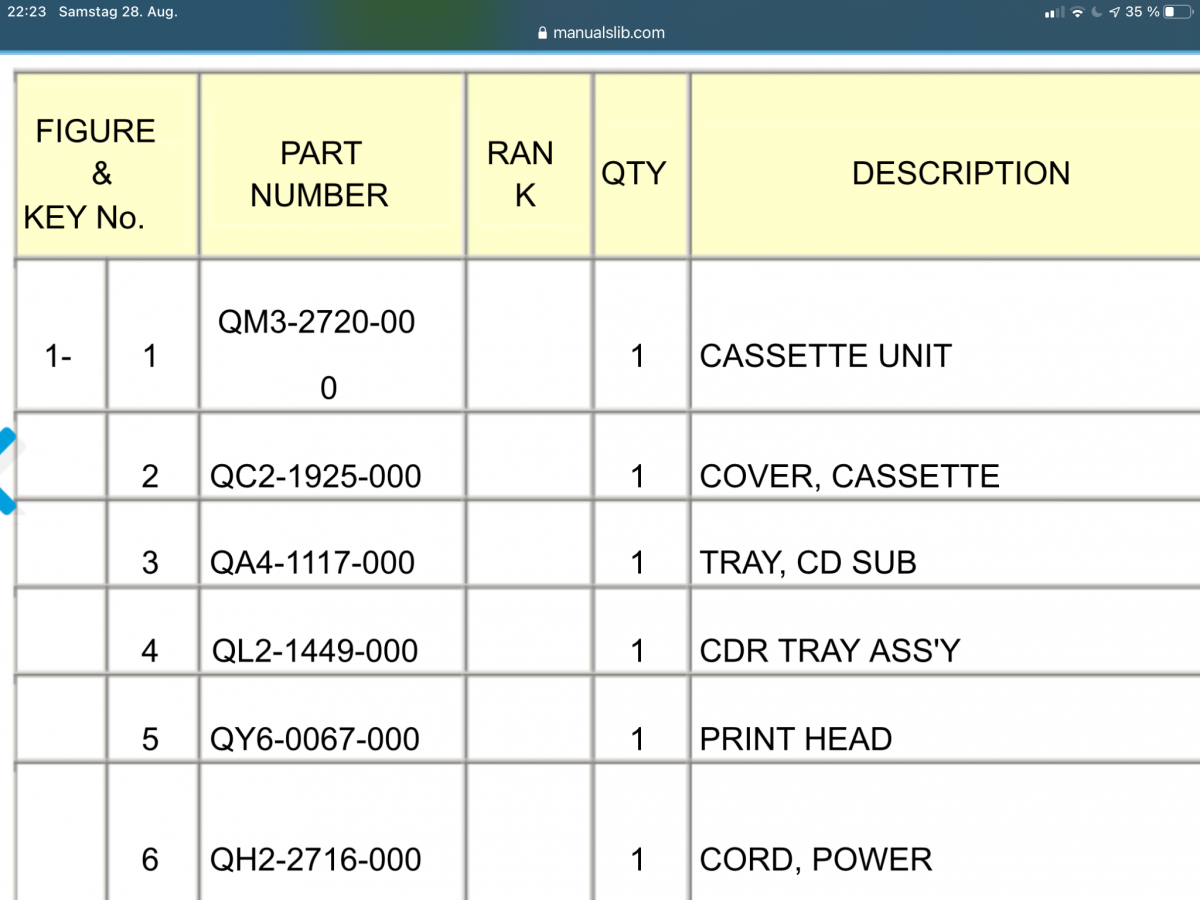The image size is (1200, 900).
Task: Click the FIGURE & KEY No. header
Action: click(96, 174)
